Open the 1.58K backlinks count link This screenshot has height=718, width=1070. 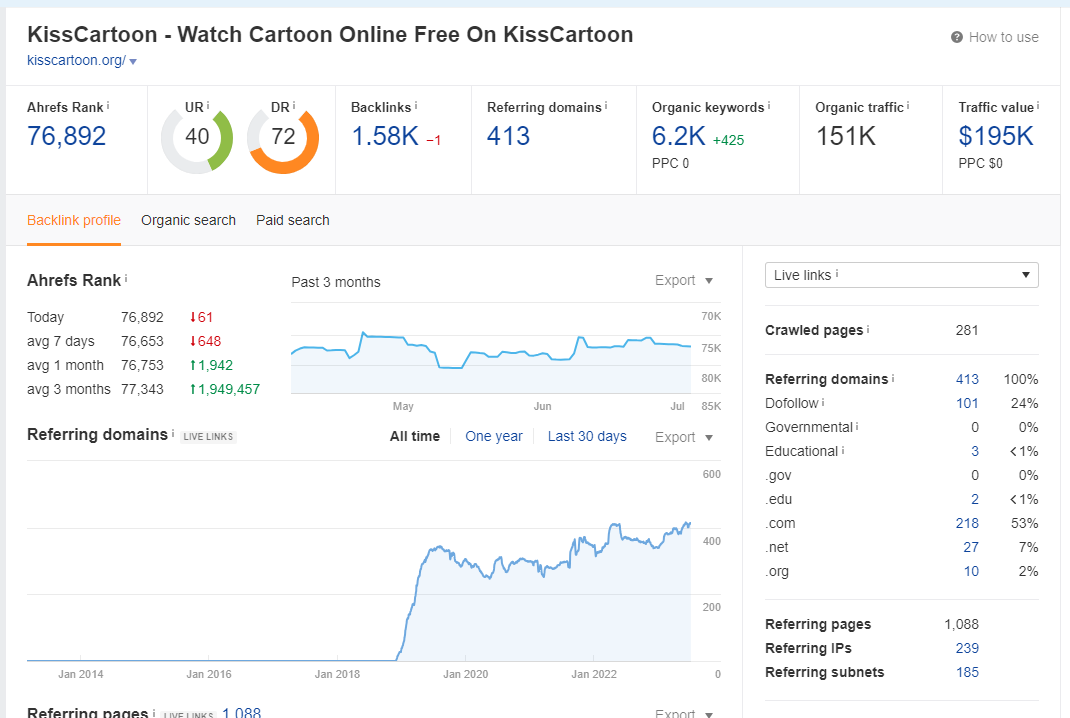click(x=385, y=137)
